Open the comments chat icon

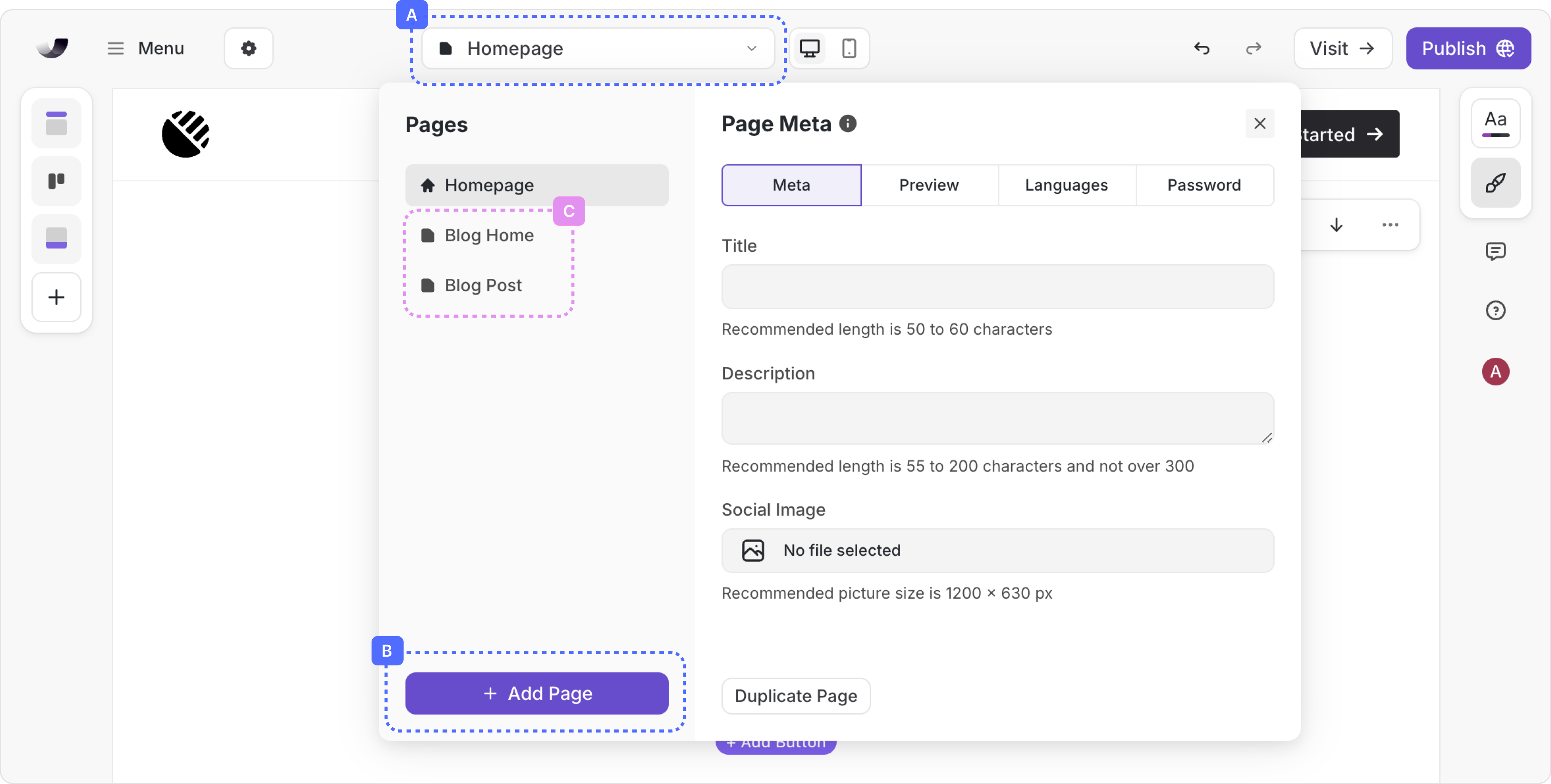[1495, 251]
